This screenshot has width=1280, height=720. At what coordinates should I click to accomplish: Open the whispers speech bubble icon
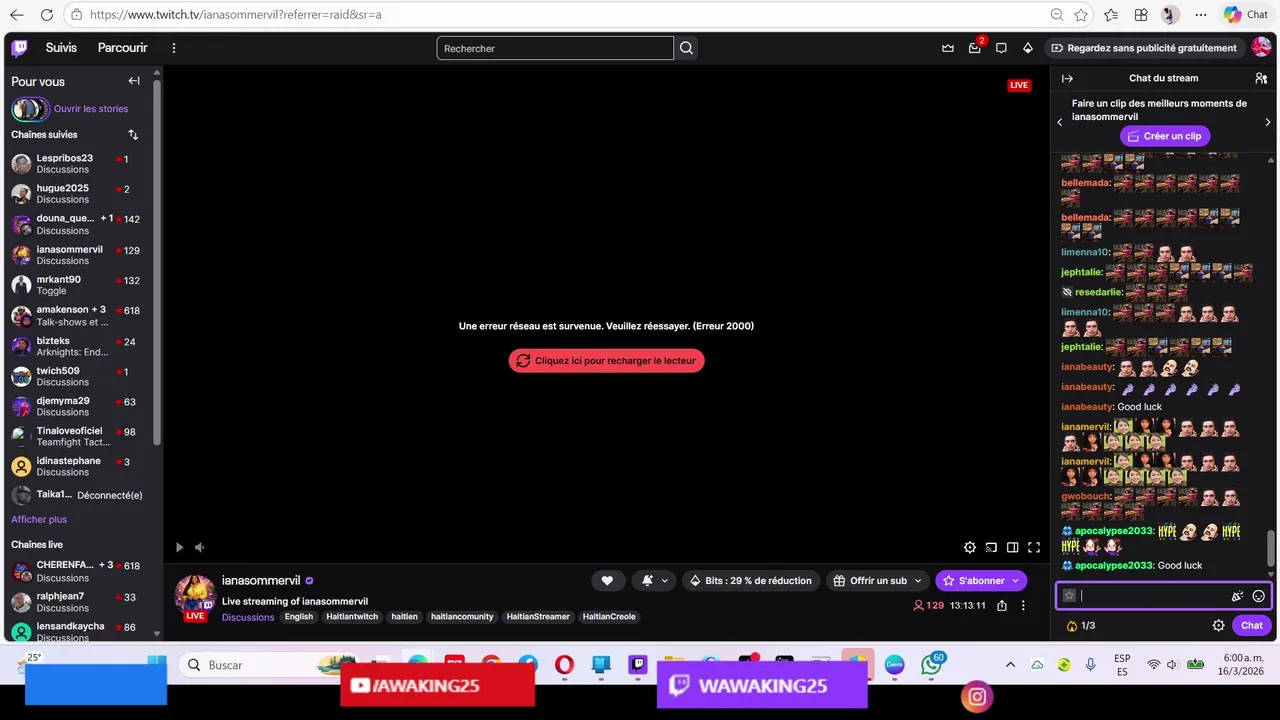1001,48
